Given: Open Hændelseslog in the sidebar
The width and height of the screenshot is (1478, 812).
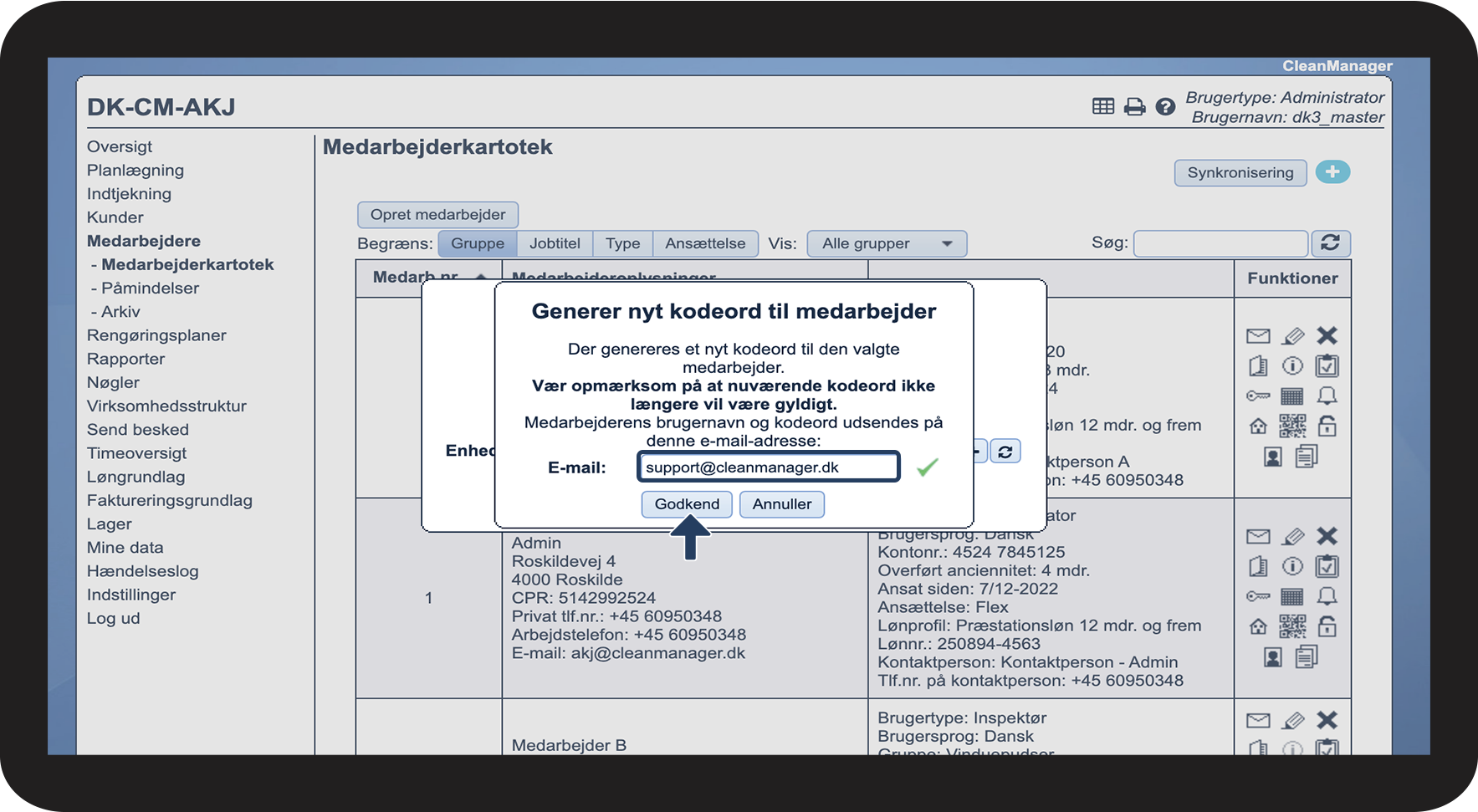Looking at the screenshot, I should coord(143,571).
